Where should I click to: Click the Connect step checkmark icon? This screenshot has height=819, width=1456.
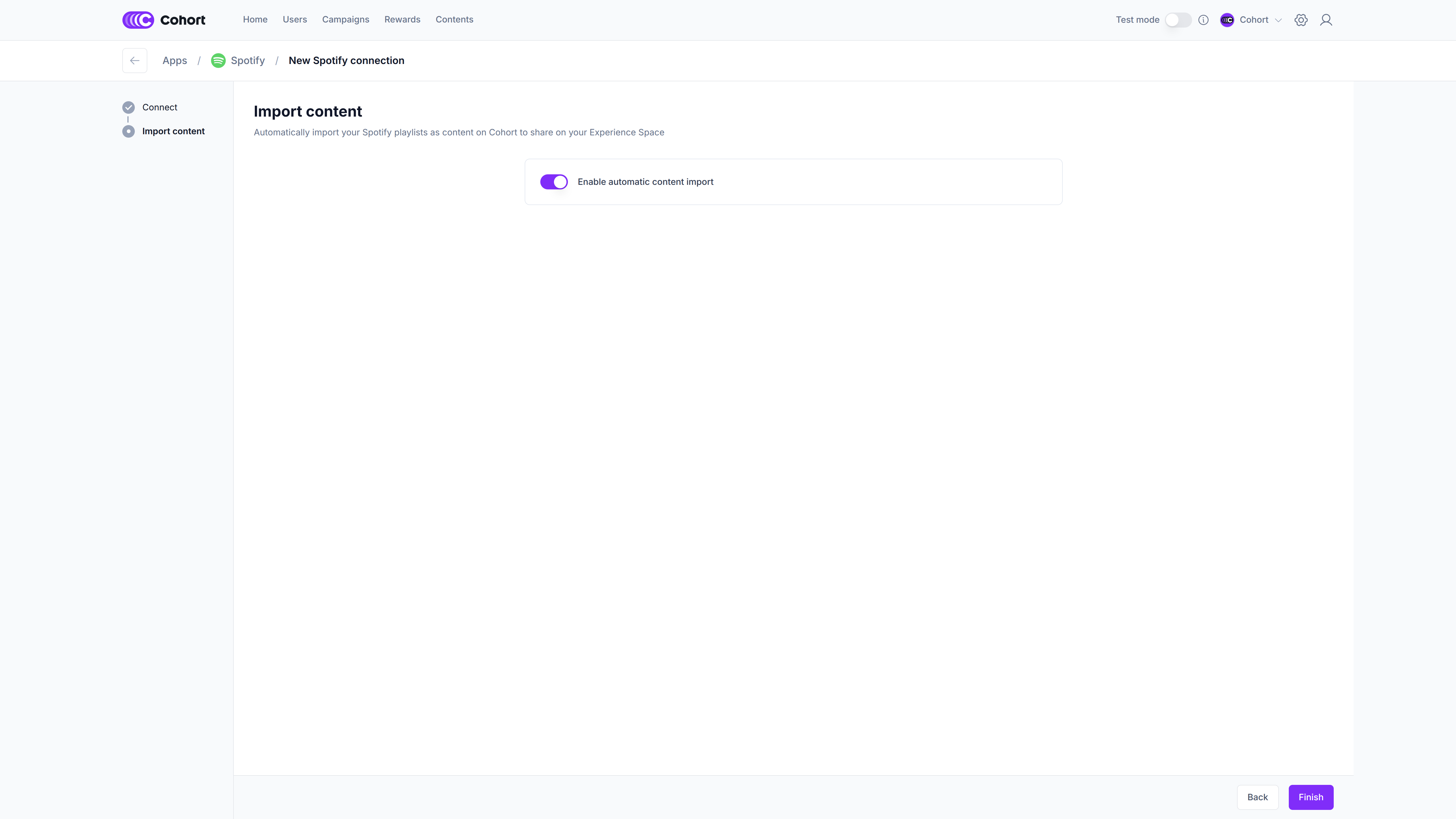click(x=128, y=107)
